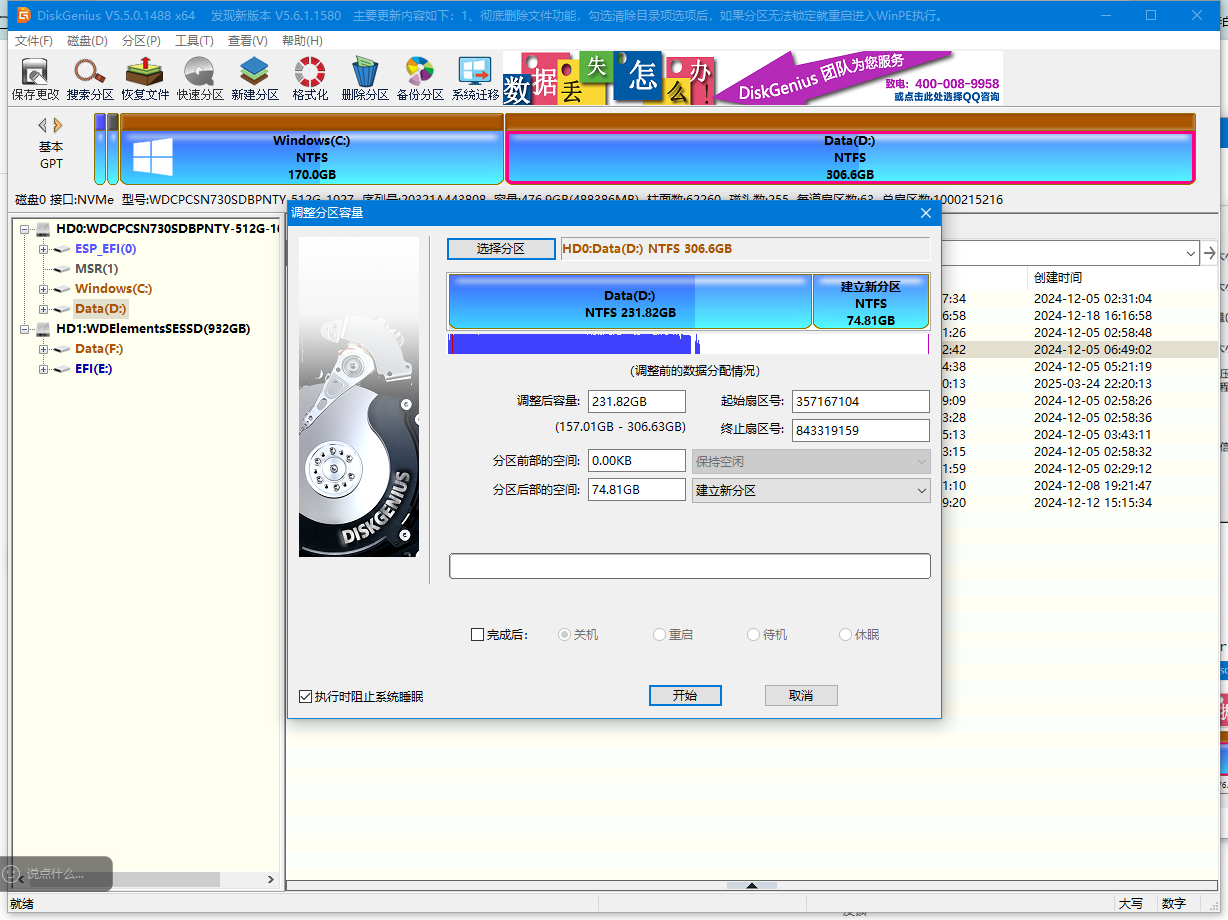This screenshot has height=920, width=1228.
Task: Collapse the HD1 WDElements disk node
Action: 24,329
